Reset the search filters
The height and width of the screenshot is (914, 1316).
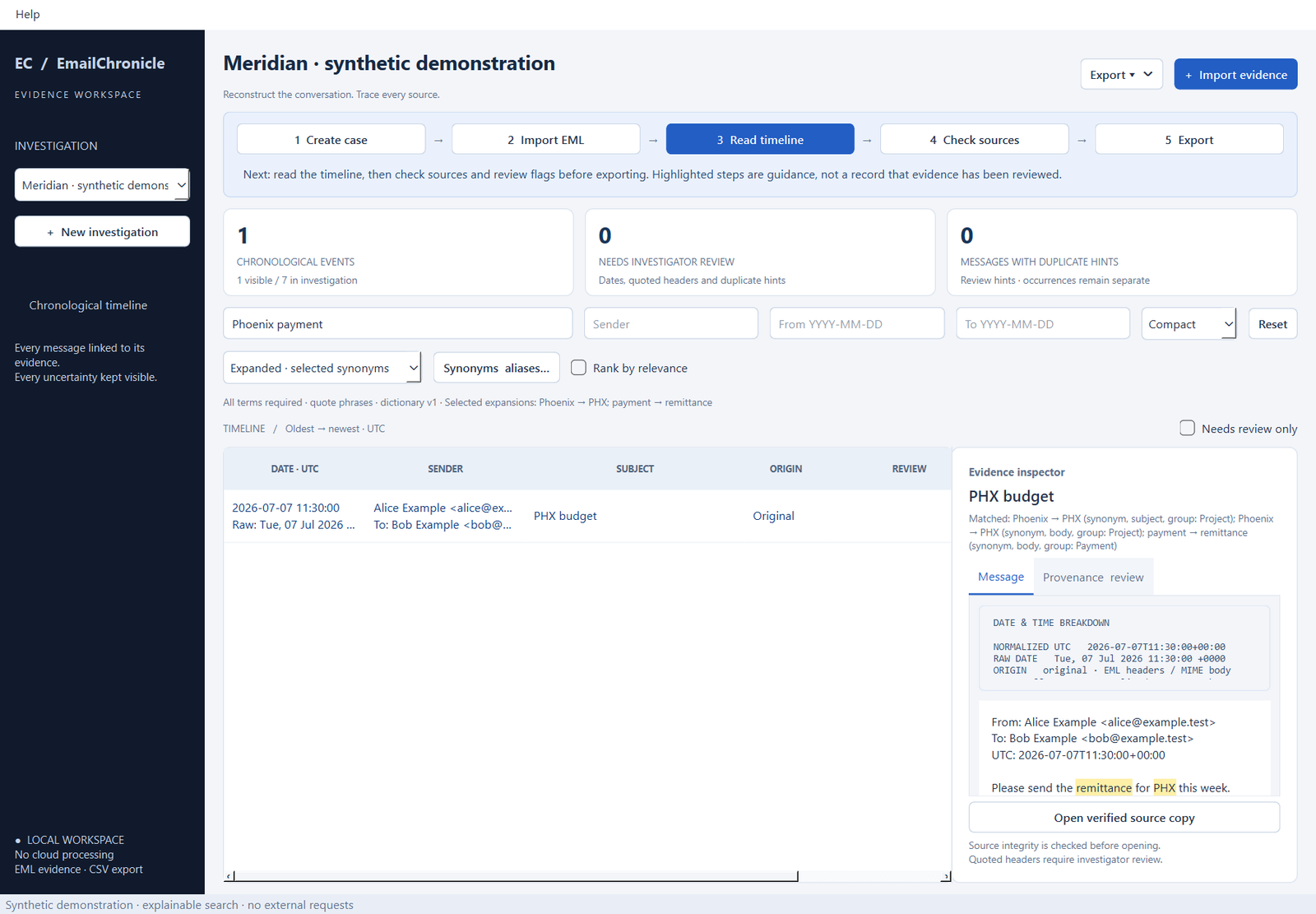1272,323
